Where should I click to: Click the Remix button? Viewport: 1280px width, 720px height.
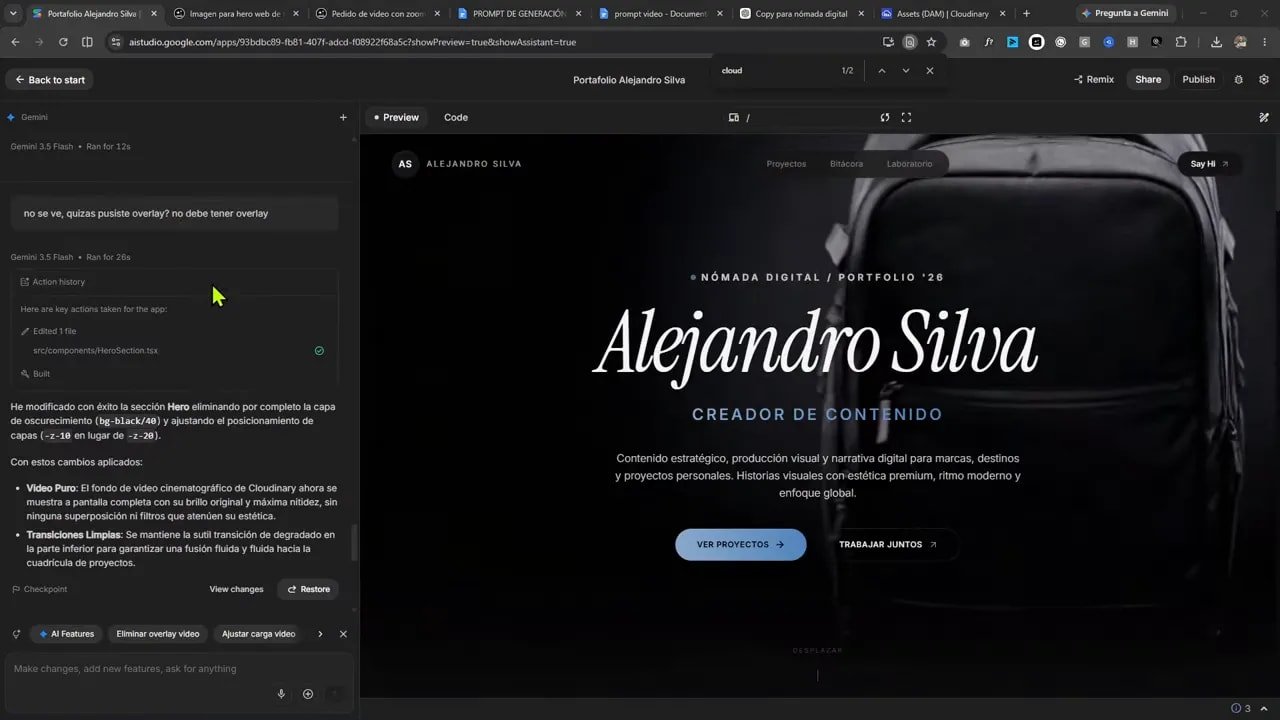(x=1094, y=80)
